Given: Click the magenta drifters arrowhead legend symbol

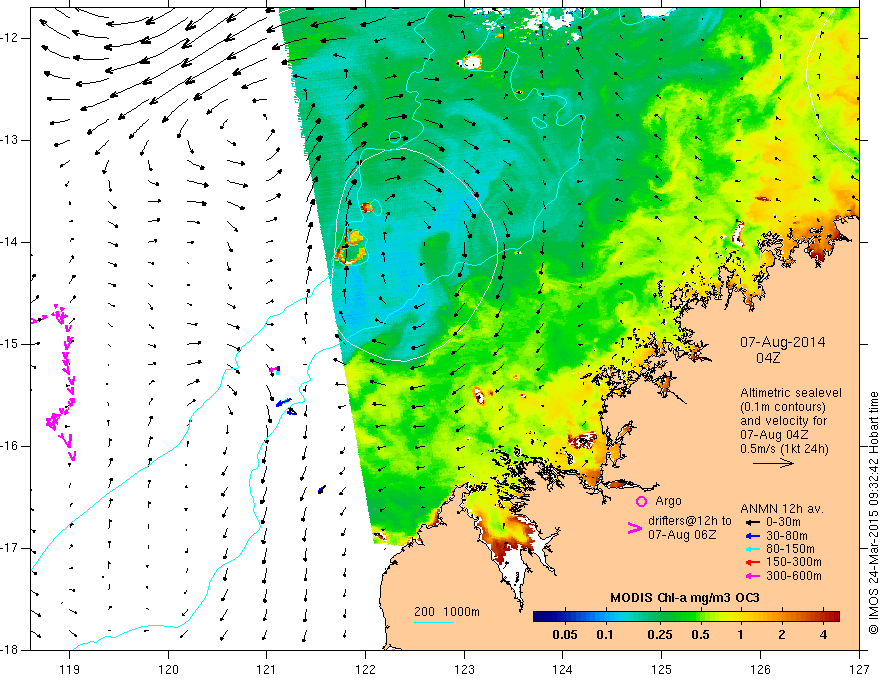Looking at the screenshot, I should [x=635, y=528].
